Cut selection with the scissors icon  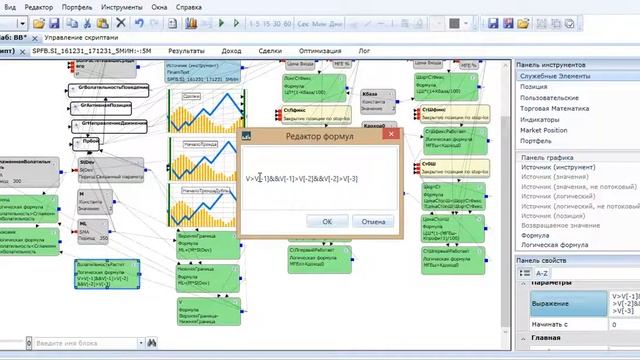(87, 23)
